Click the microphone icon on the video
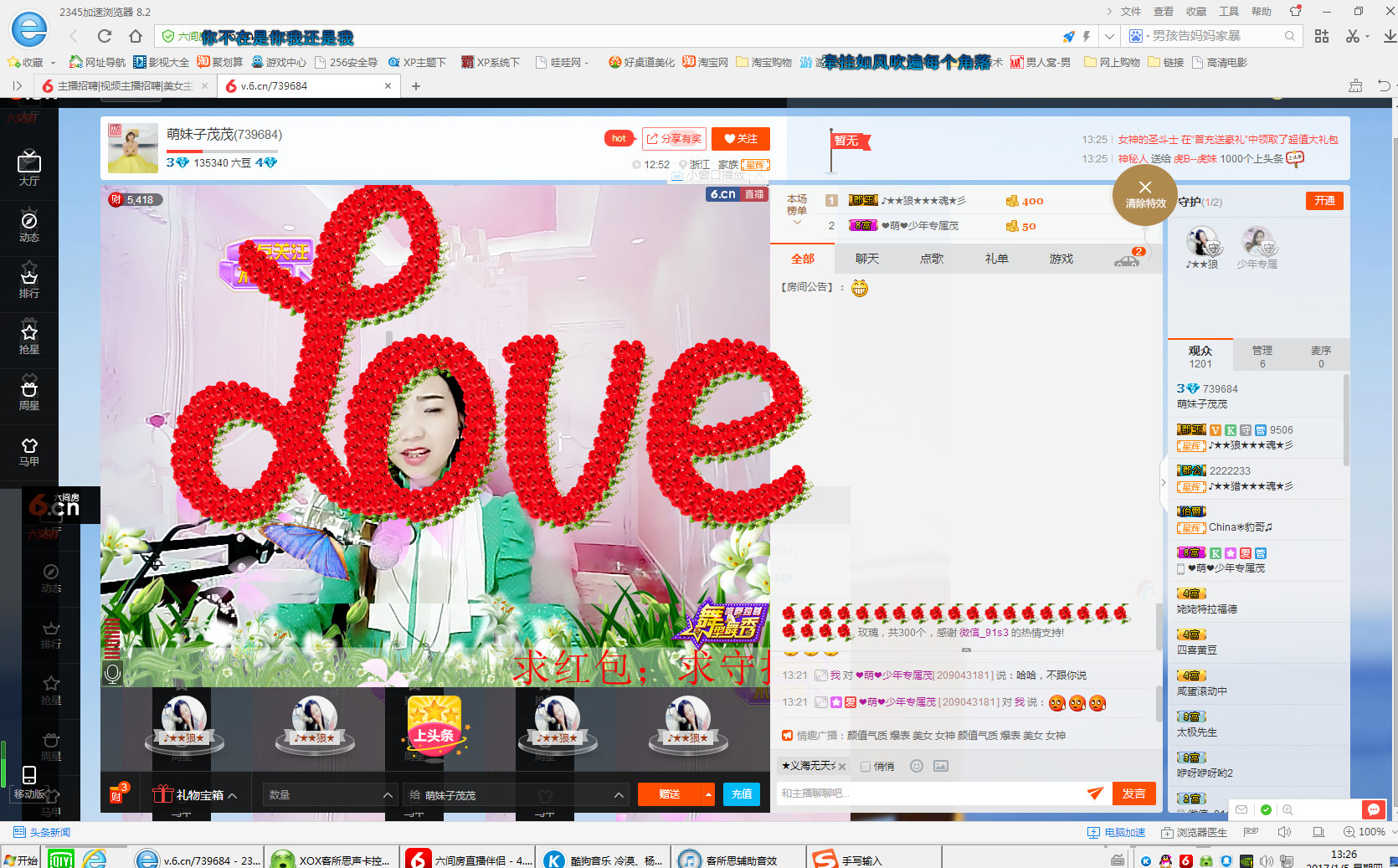This screenshot has width=1398, height=868. point(113,673)
